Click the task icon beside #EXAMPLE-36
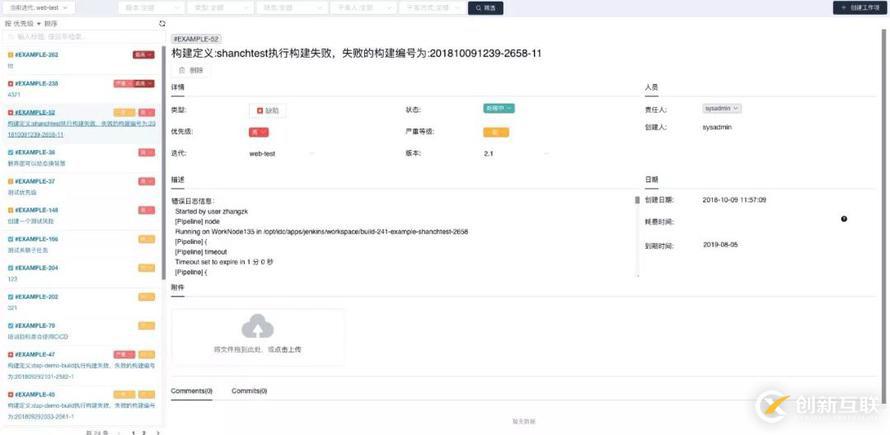 coord(10,152)
